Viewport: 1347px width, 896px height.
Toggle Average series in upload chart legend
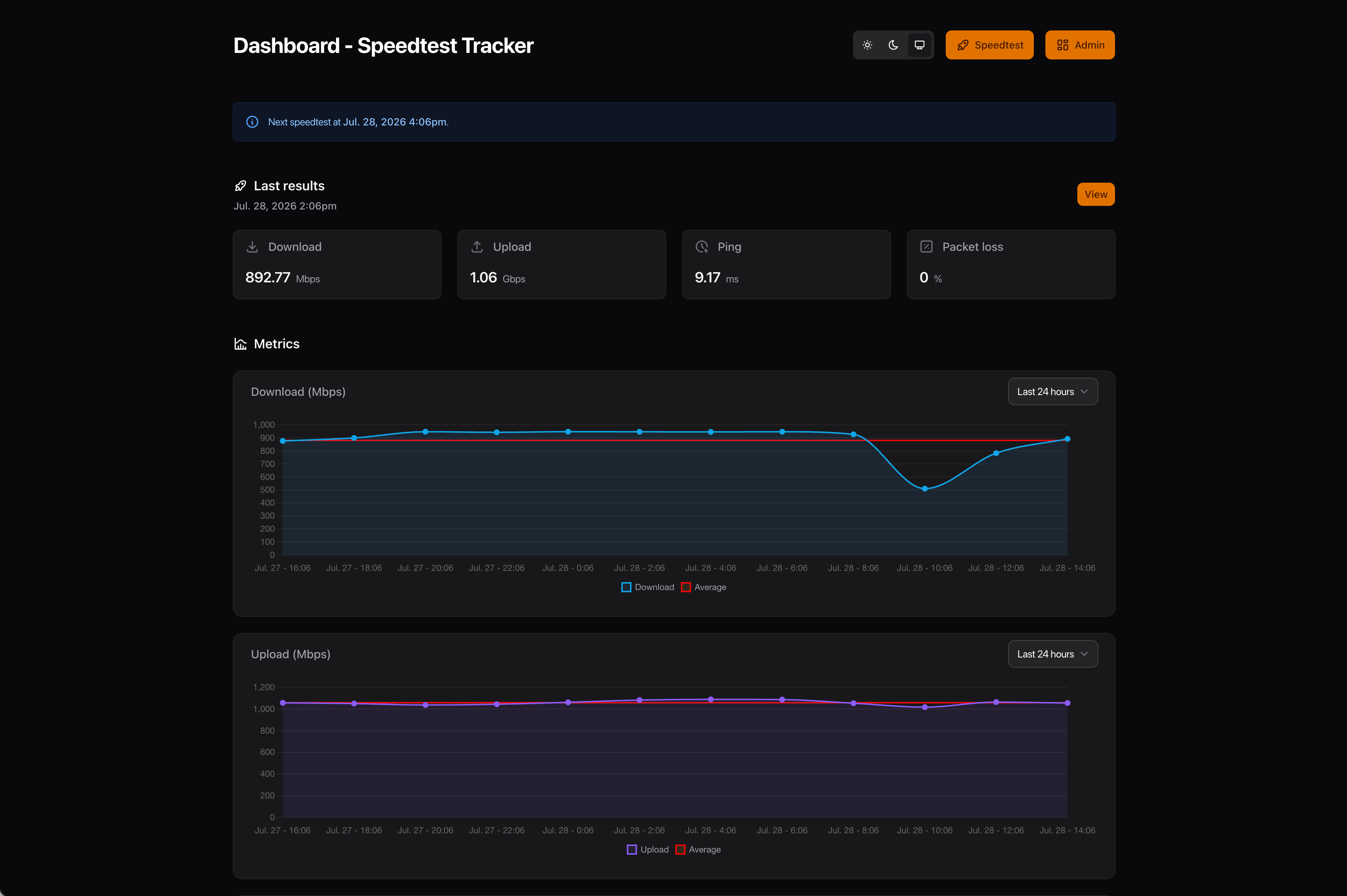click(698, 850)
